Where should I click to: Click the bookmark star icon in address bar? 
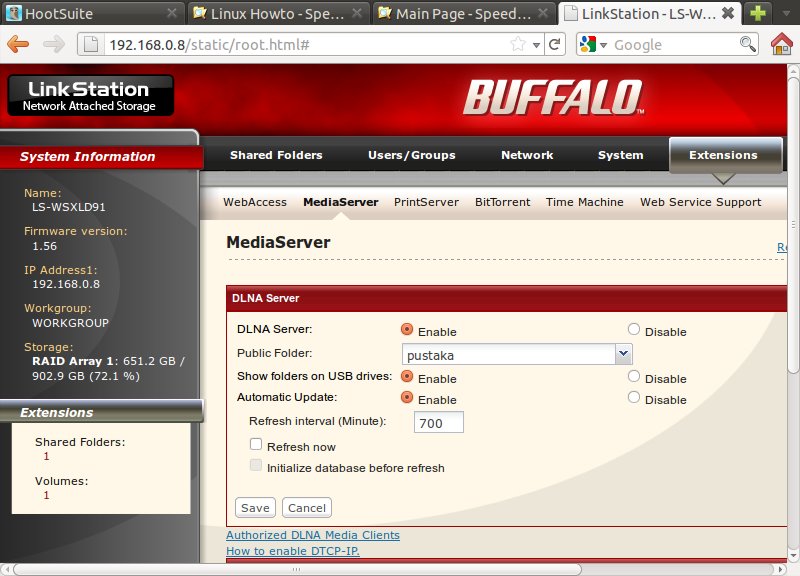pos(517,44)
